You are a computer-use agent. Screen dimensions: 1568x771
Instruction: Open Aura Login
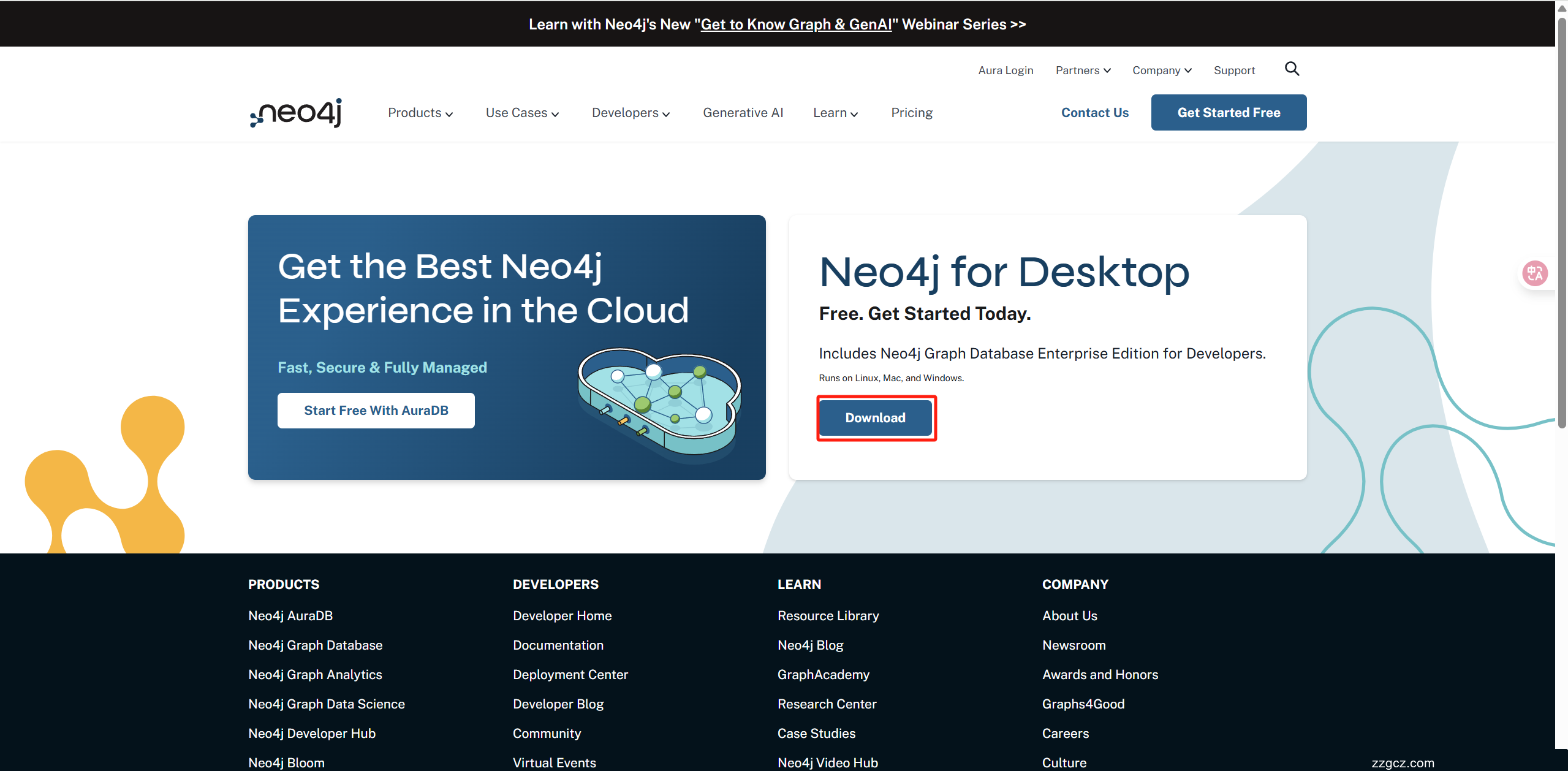[x=1006, y=70]
